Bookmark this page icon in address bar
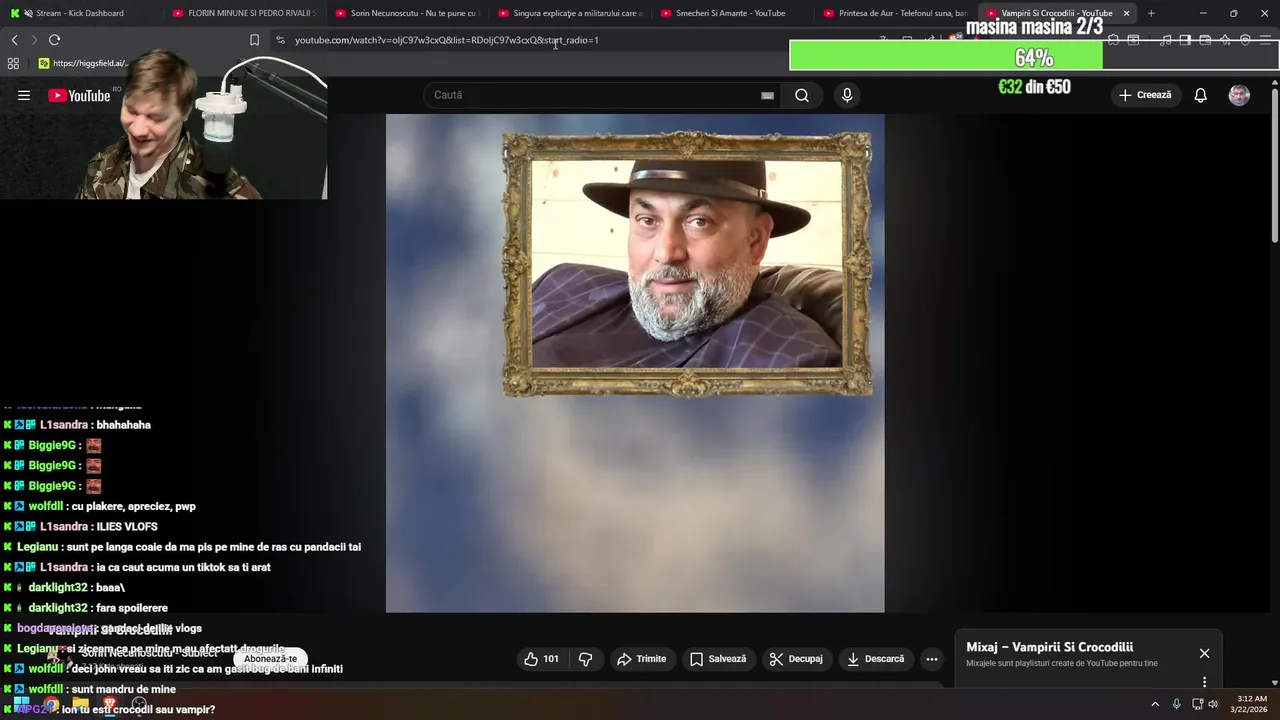 tap(254, 40)
